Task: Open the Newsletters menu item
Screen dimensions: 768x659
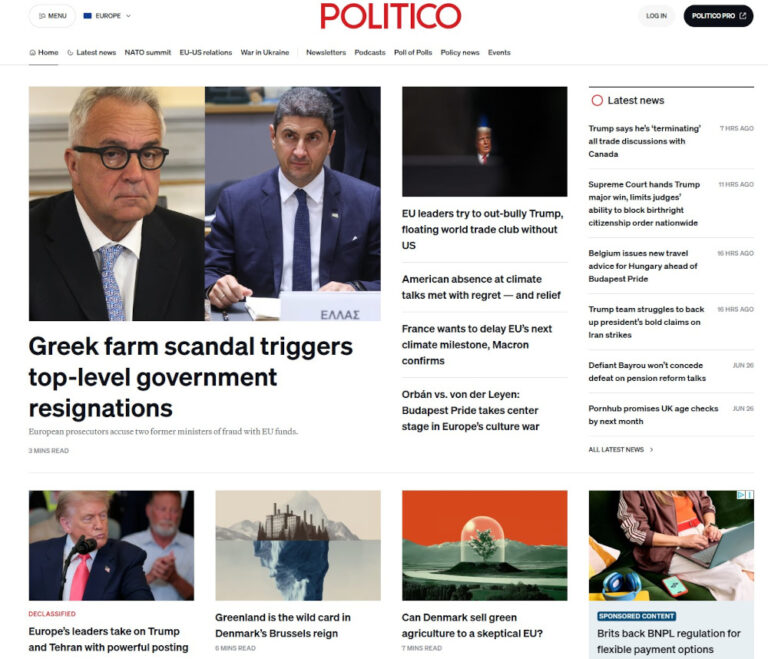Action: [326, 52]
